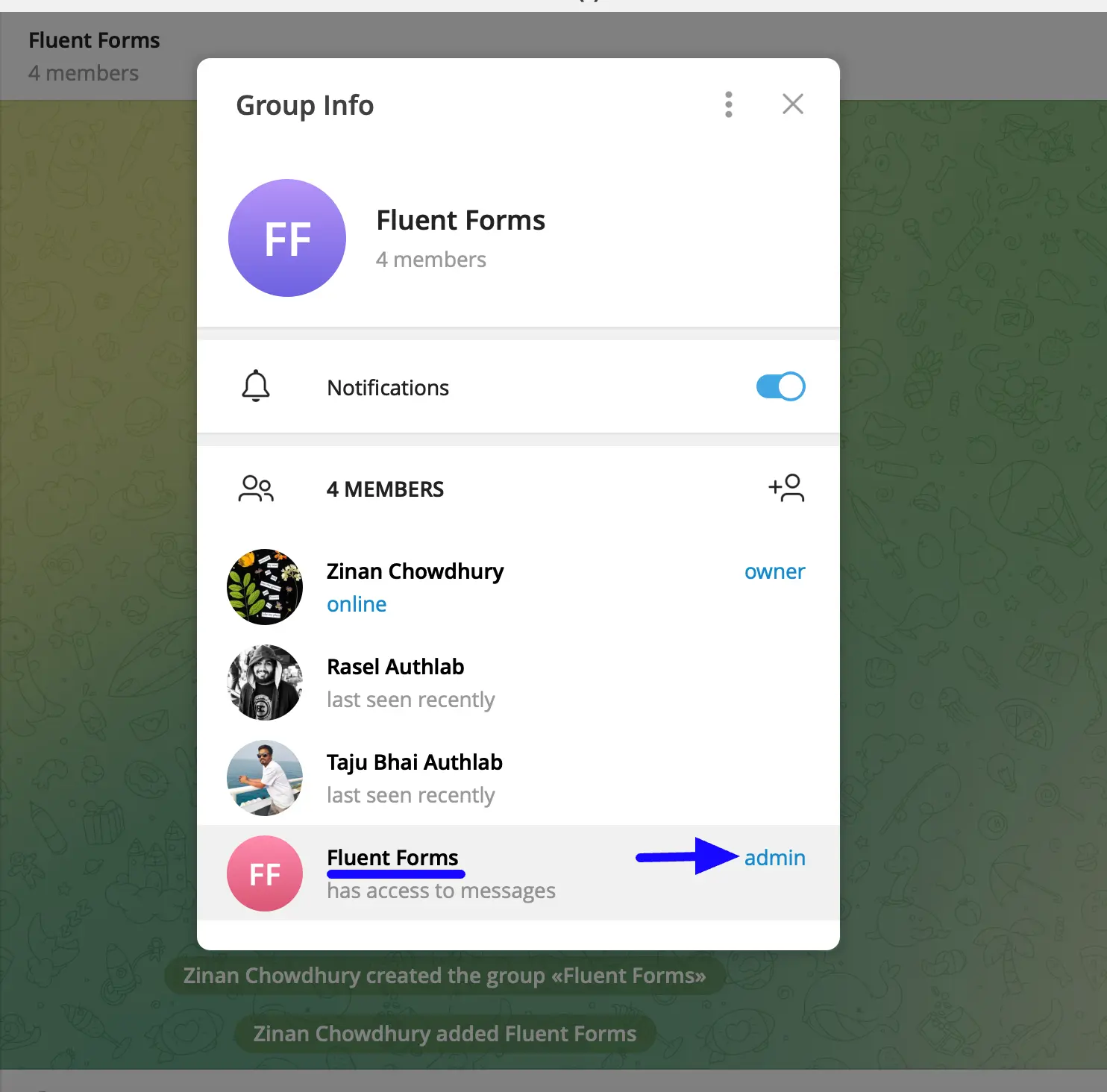Click the Fluent Forms chat header title
1107x1092 pixels.
pos(94,40)
